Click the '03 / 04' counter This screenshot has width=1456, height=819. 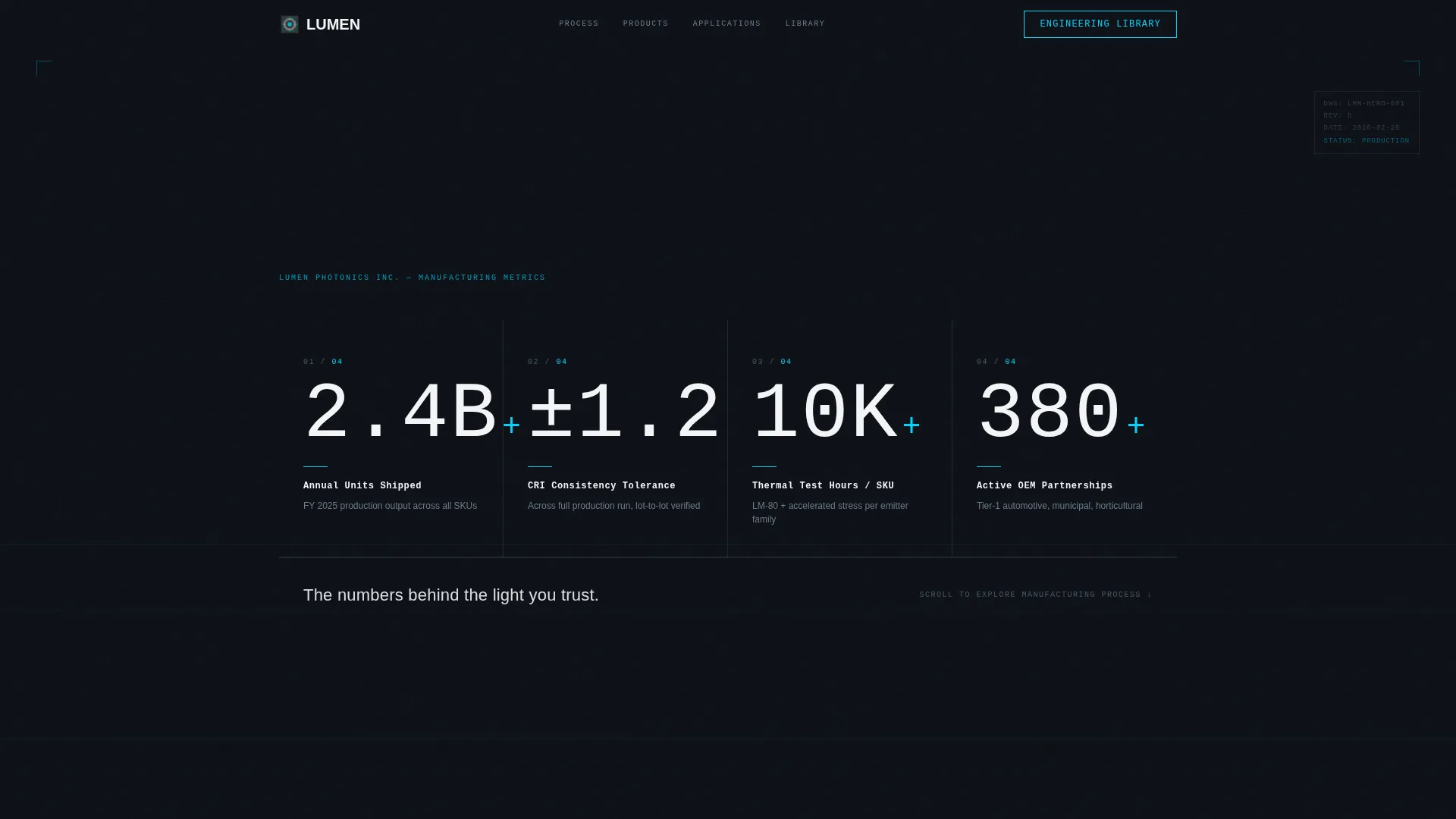point(772,362)
